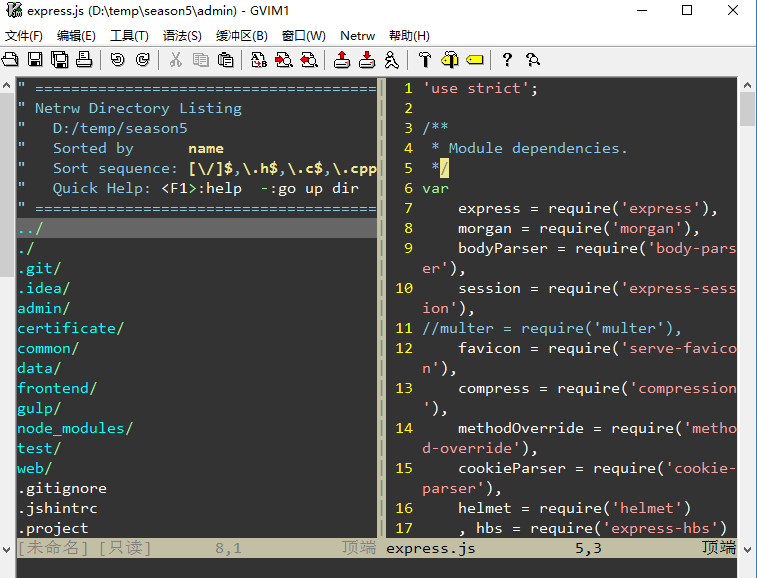Copy selection to clipboard icon
The height and width of the screenshot is (578, 757).
[200, 59]
